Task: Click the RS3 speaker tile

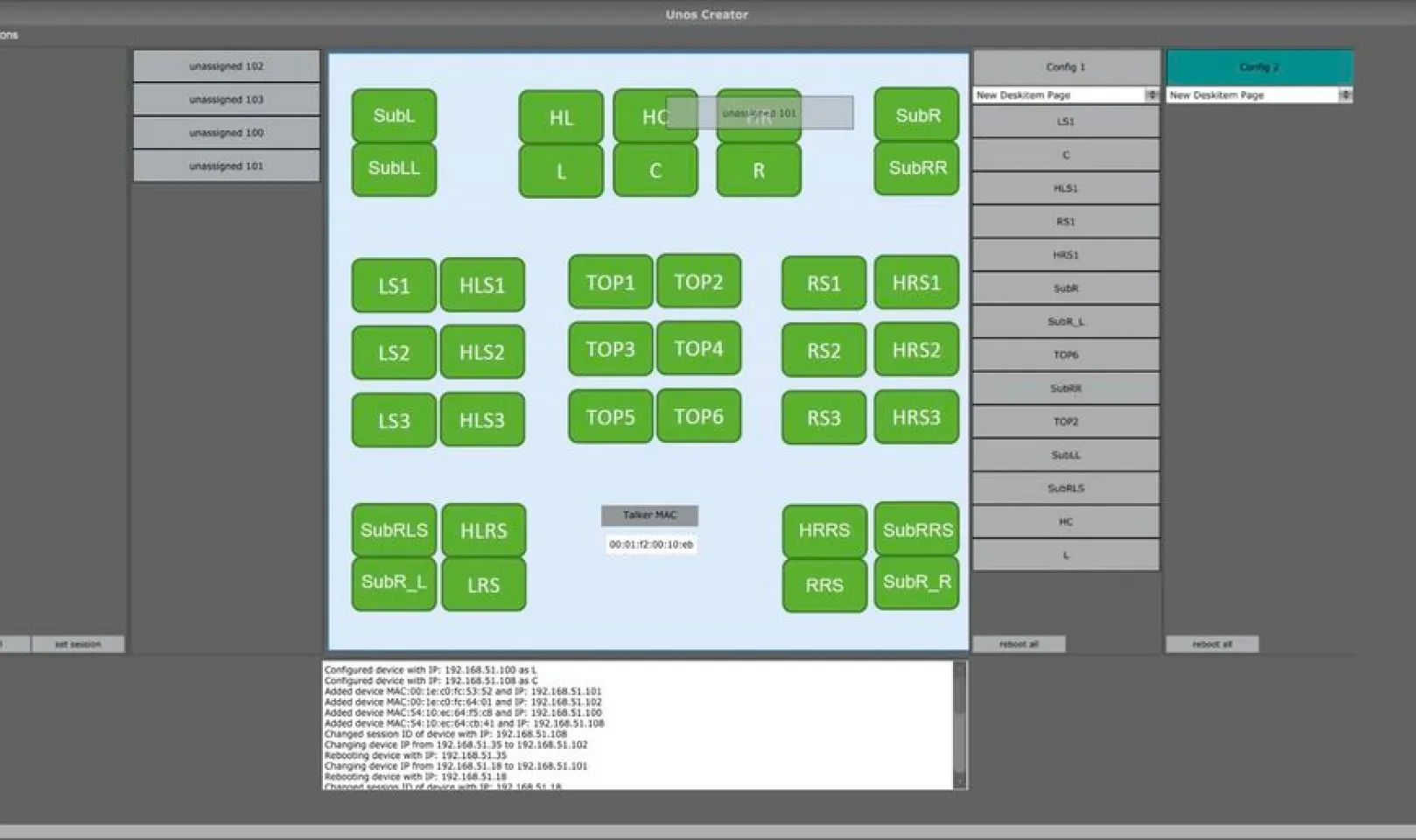Action: click(x=824, y=417)
